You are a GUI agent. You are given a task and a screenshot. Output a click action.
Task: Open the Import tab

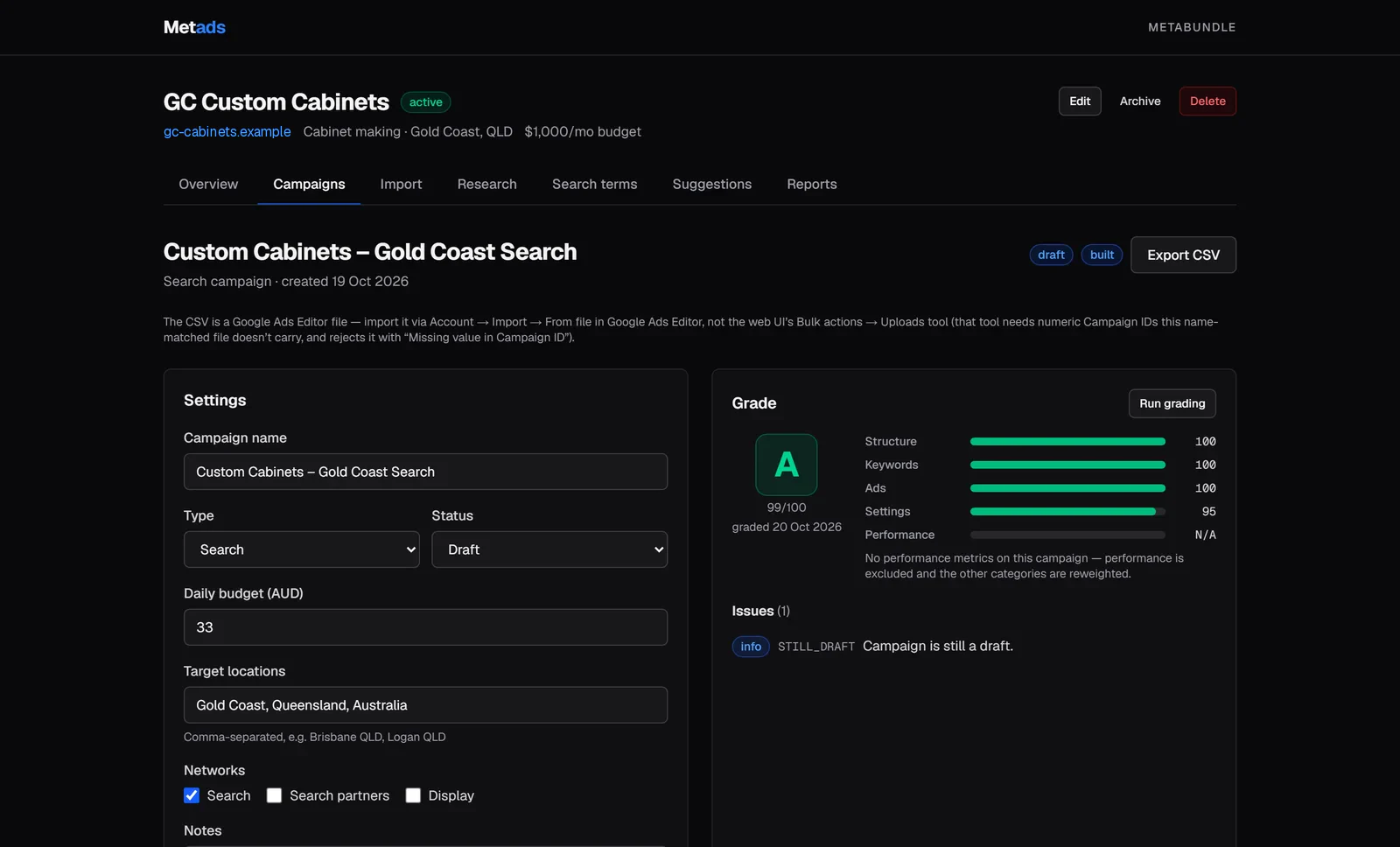pyautogui.click(x=401, y=184)
